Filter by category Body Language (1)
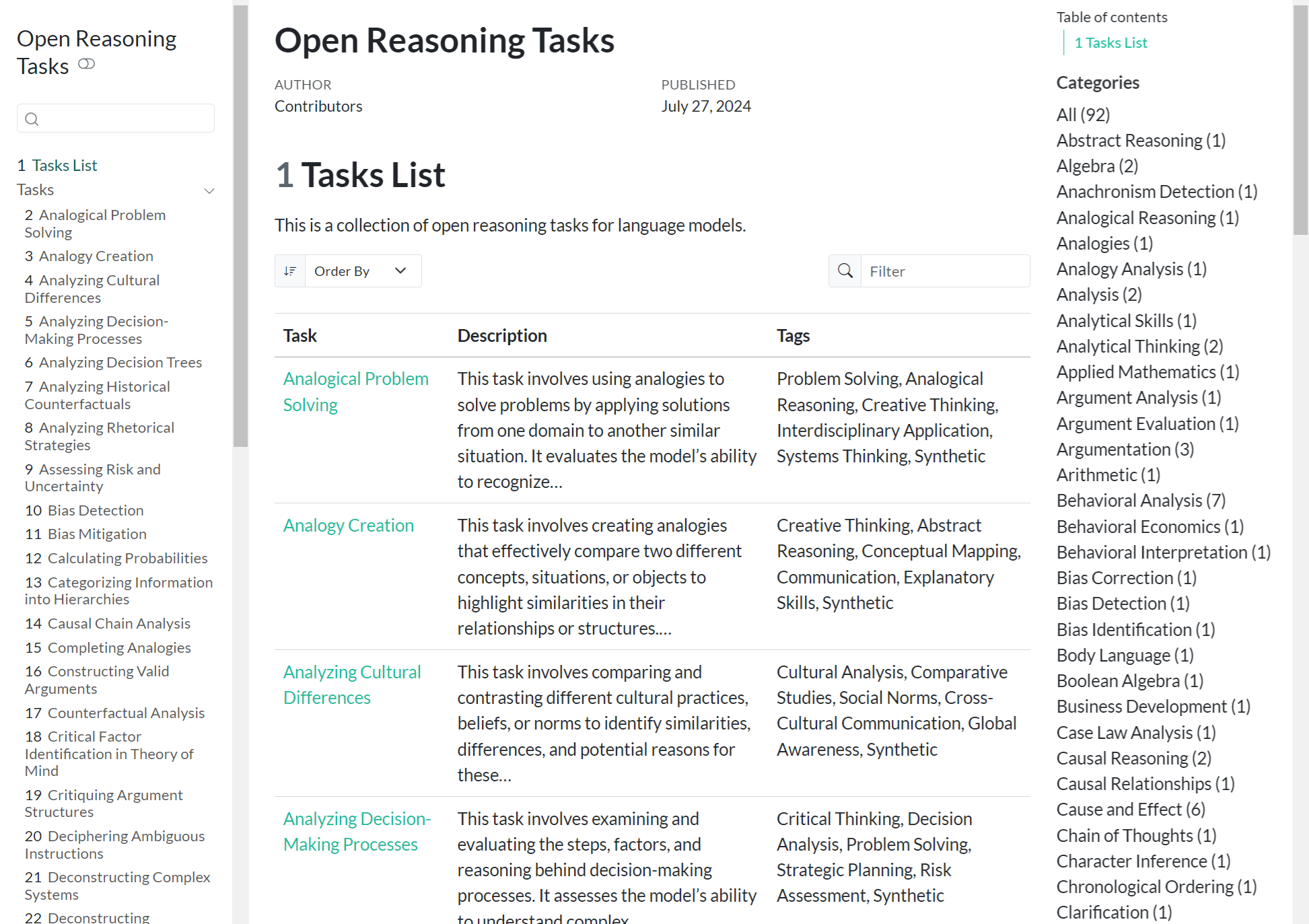The image size is (1309, 924). coord(1125,655)
